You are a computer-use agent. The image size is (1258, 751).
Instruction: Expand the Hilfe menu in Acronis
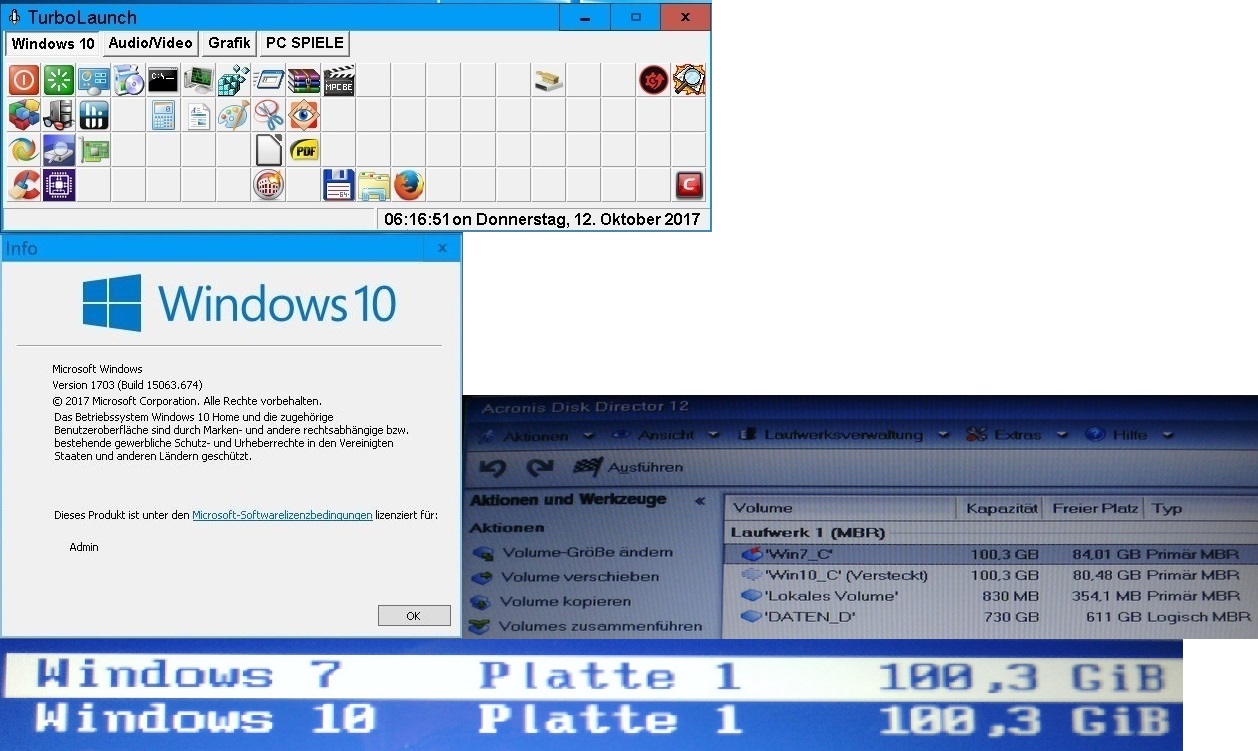pos(1128,435)
